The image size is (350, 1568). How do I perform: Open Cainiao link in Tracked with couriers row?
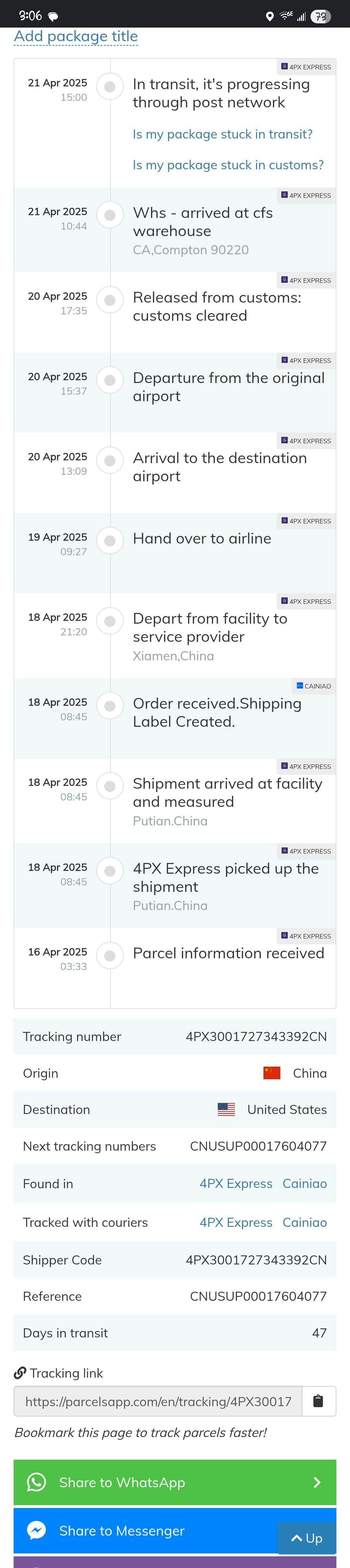click(x=304, y=1222)
